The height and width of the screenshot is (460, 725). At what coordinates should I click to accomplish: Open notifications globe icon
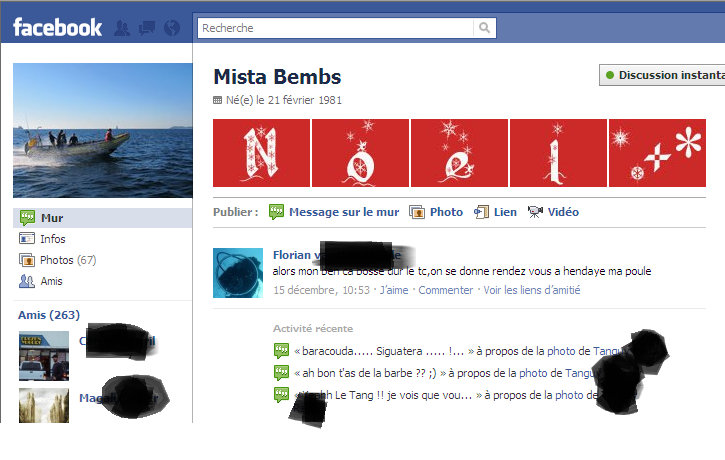point(171,28)
